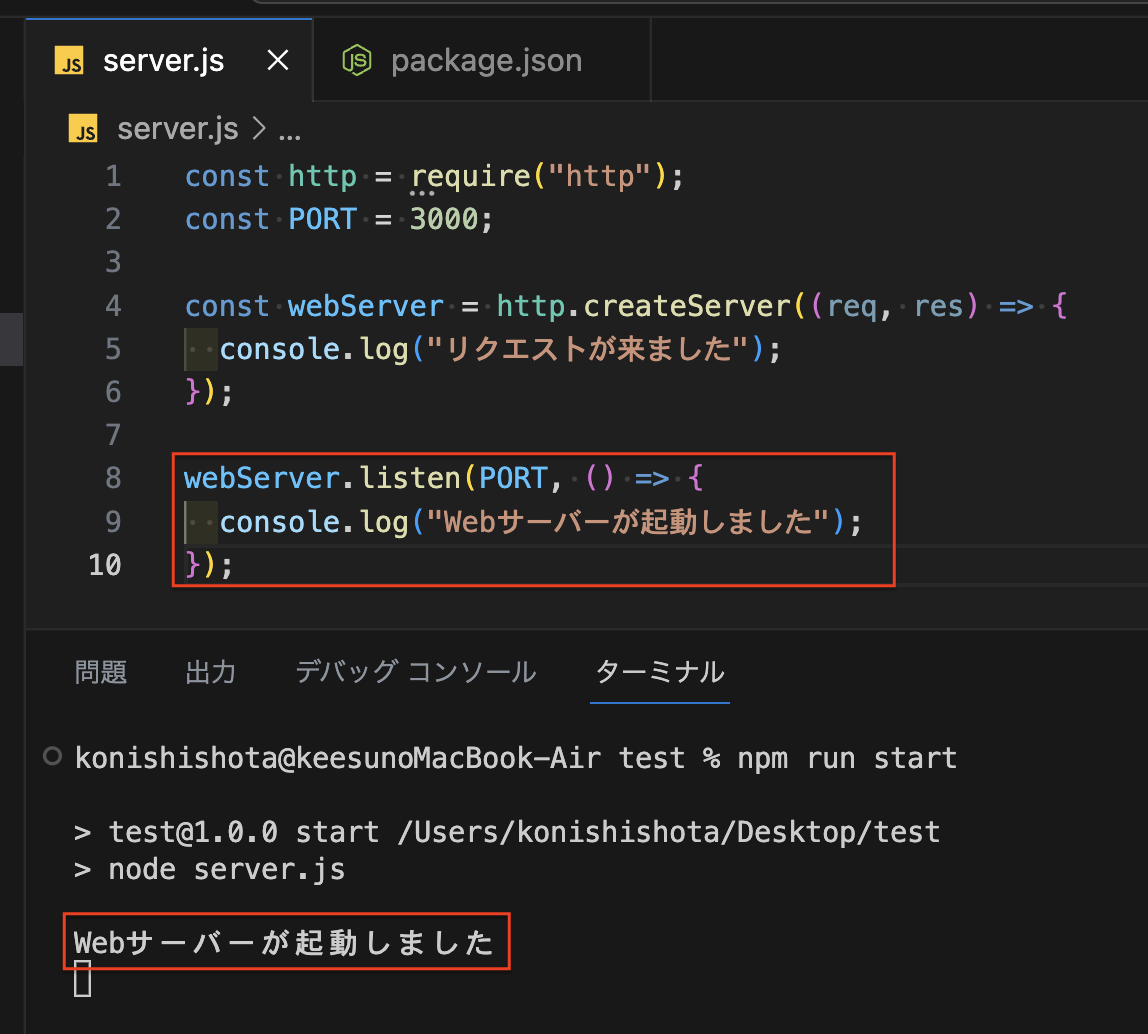Screen dimensions: 1148x1034
Task: Click the breadcrumb ellipsis after server.js
Action: coord(290,130)
